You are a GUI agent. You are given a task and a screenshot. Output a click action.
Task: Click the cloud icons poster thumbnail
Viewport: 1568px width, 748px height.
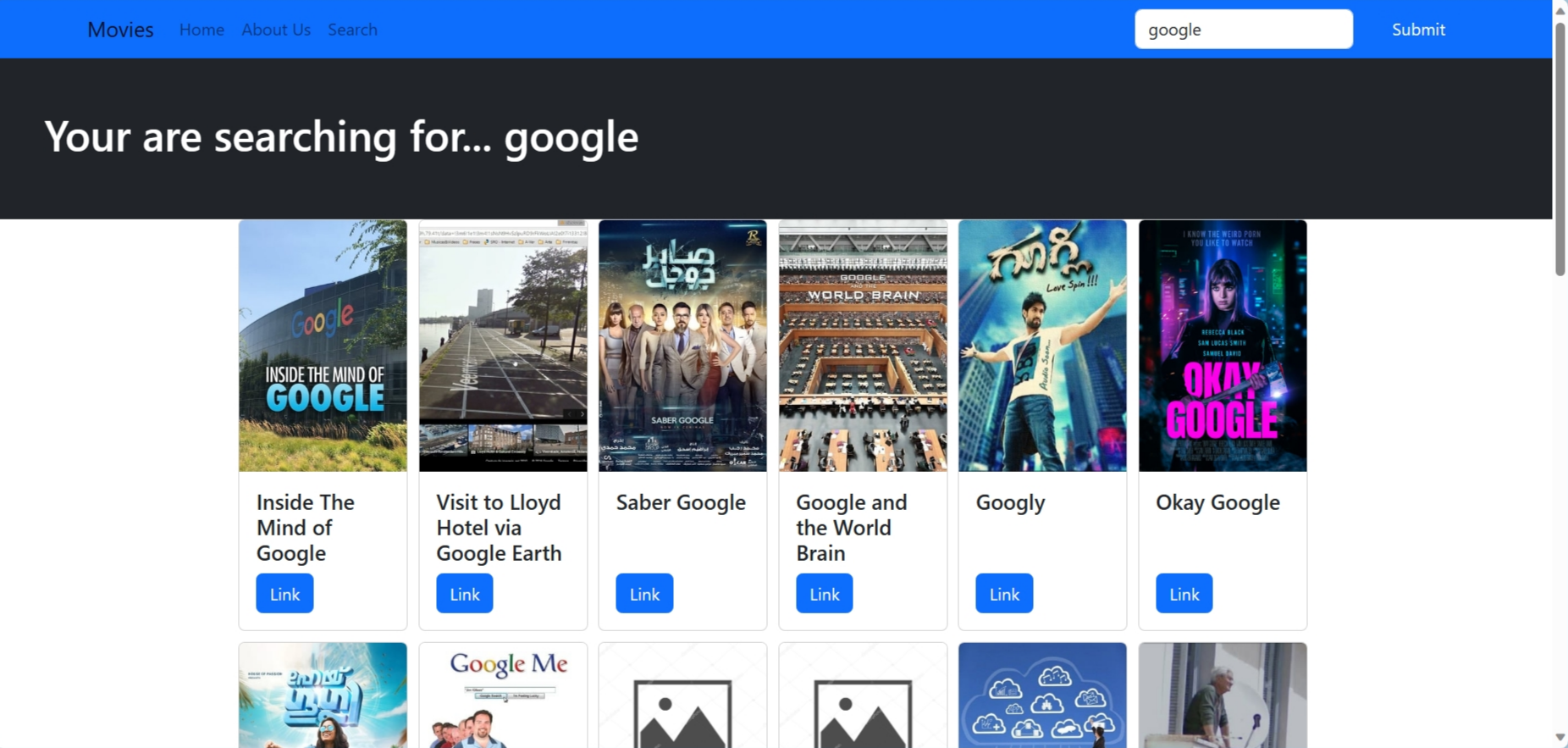tap(1042, 695)
